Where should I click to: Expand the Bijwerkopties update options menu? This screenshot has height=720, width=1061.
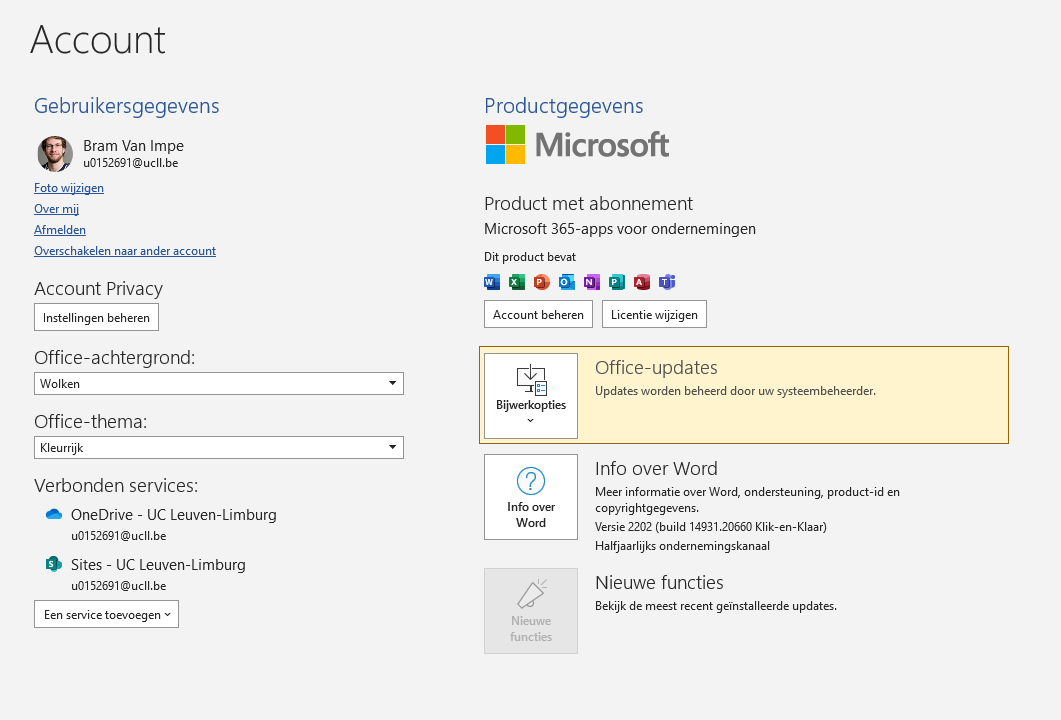531,396
